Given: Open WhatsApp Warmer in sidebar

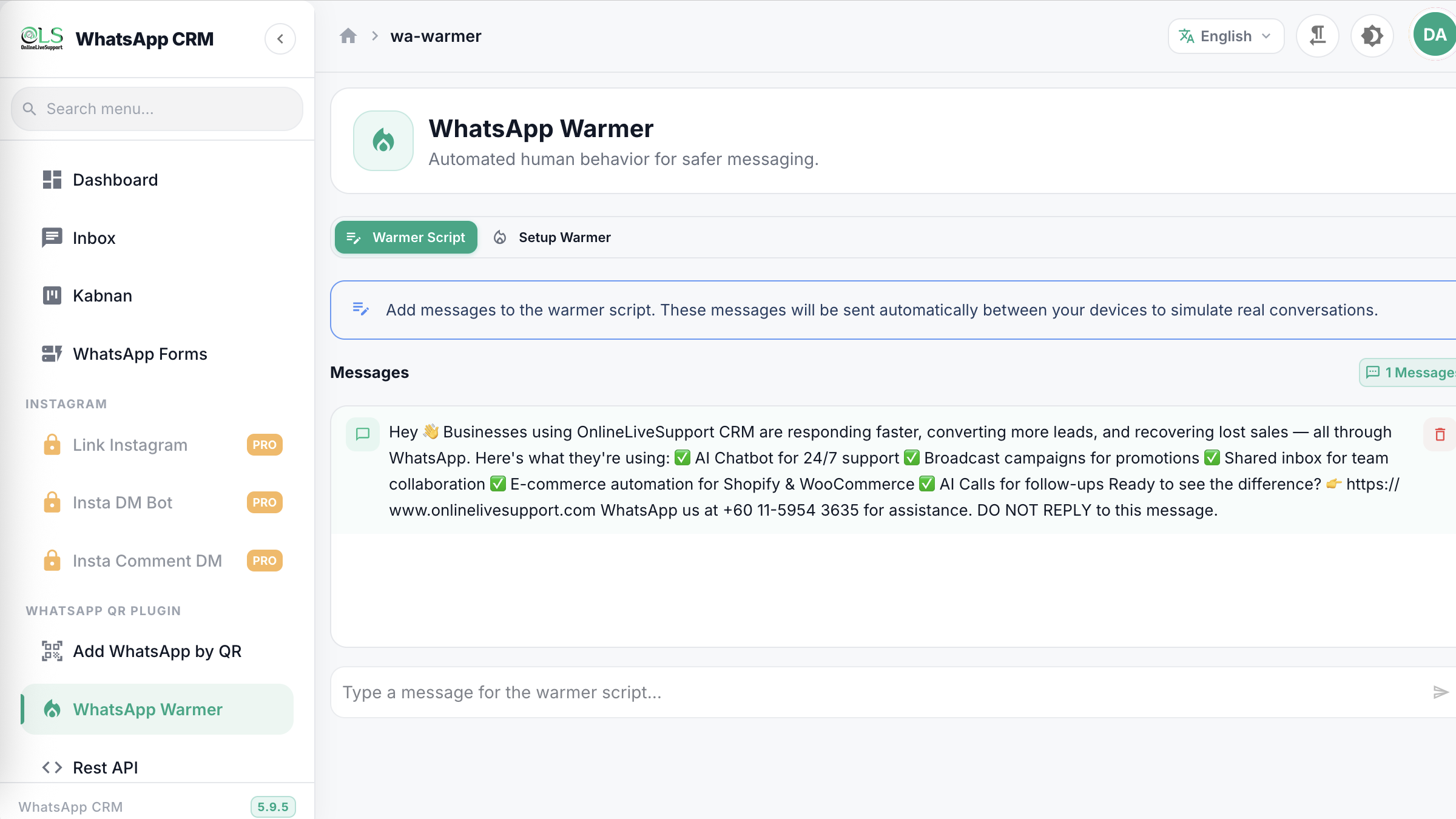Looking at the screenshot, I should click(x=157, y=709).
